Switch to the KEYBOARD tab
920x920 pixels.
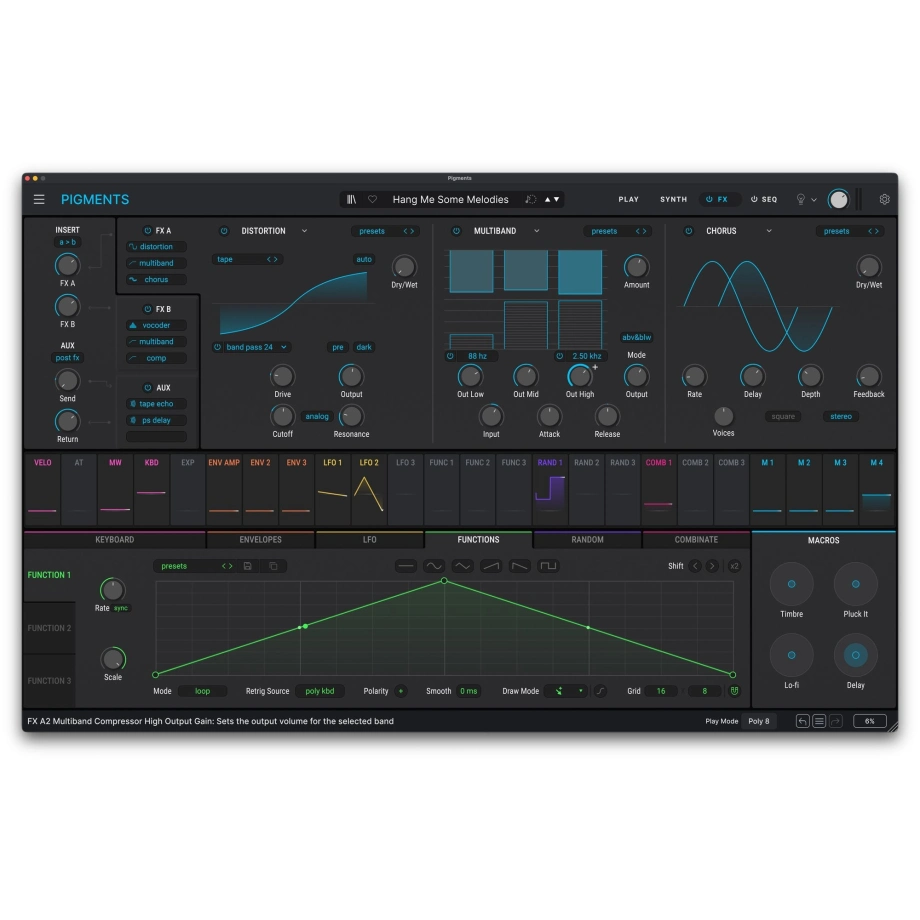pos(115,540)
